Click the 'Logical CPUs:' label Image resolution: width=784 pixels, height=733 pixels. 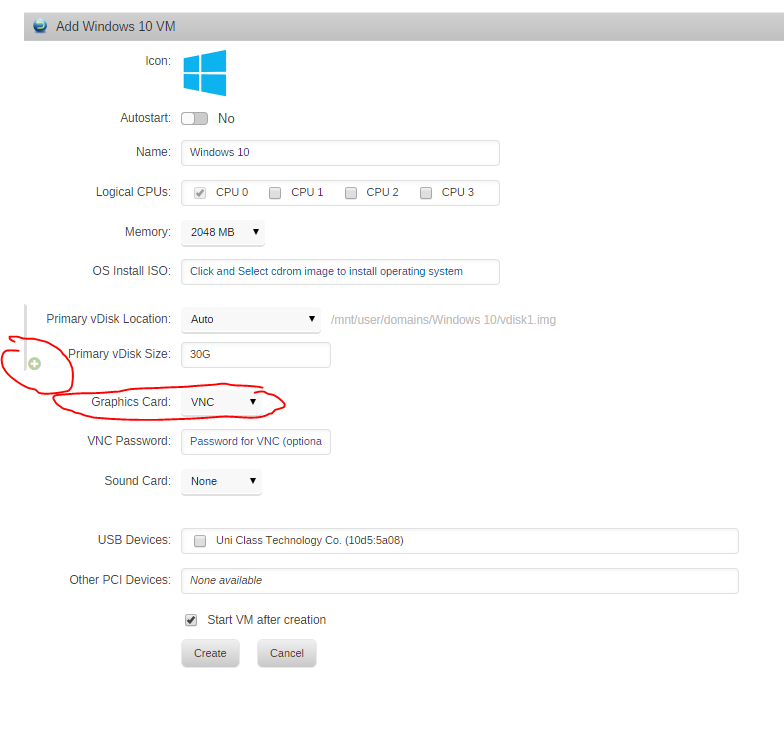(x=133, y=192)
